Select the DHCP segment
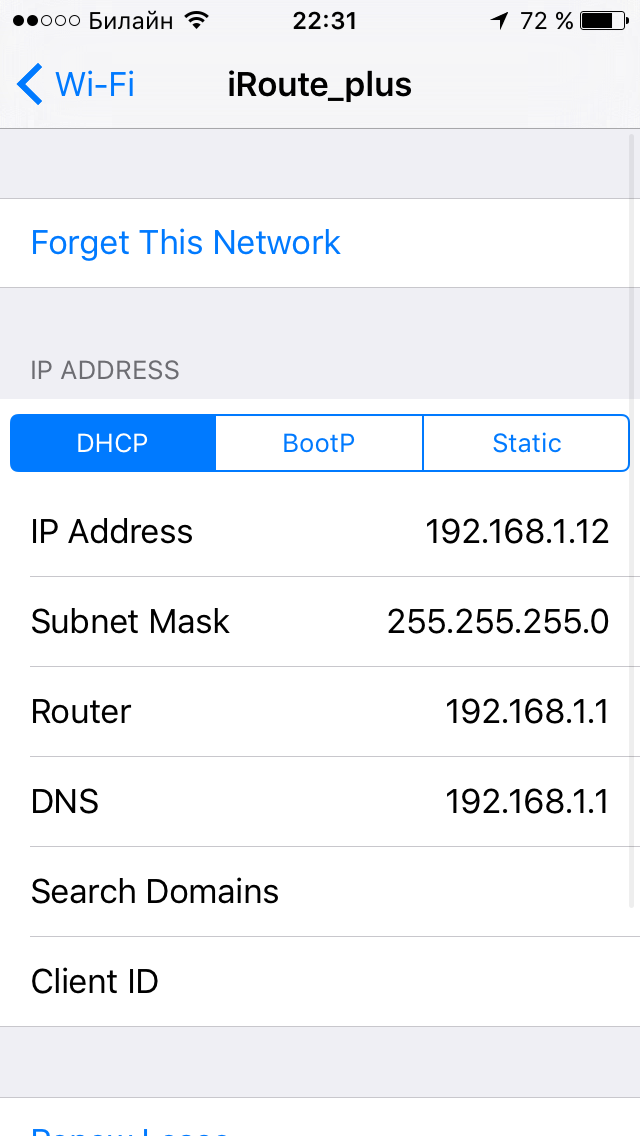640x1136 pixels. 113,443
